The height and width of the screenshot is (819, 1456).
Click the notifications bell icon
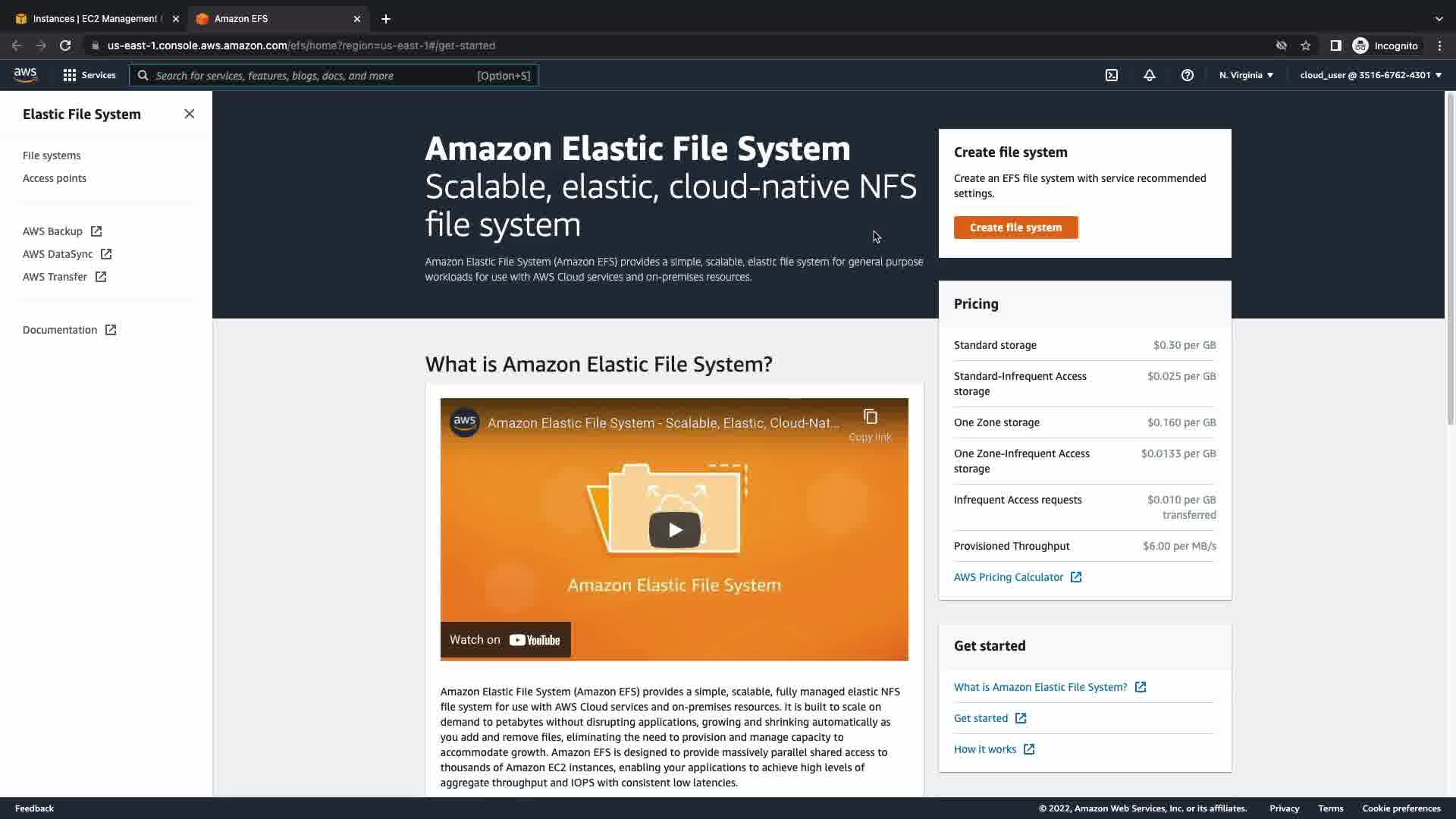[1150, 75]
